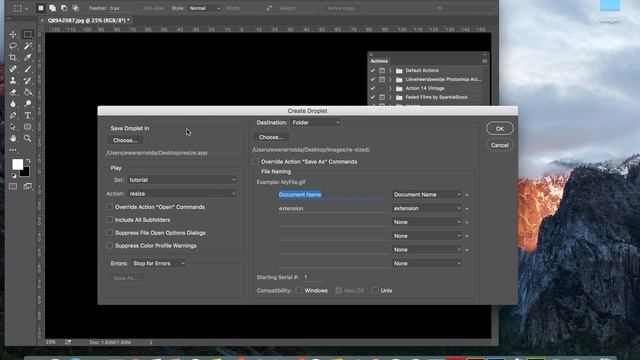Image resolution: width=640 pixels, height=360 pixels.
Task: Click the foreground color swatch
Action: click(x=18, y=164)
